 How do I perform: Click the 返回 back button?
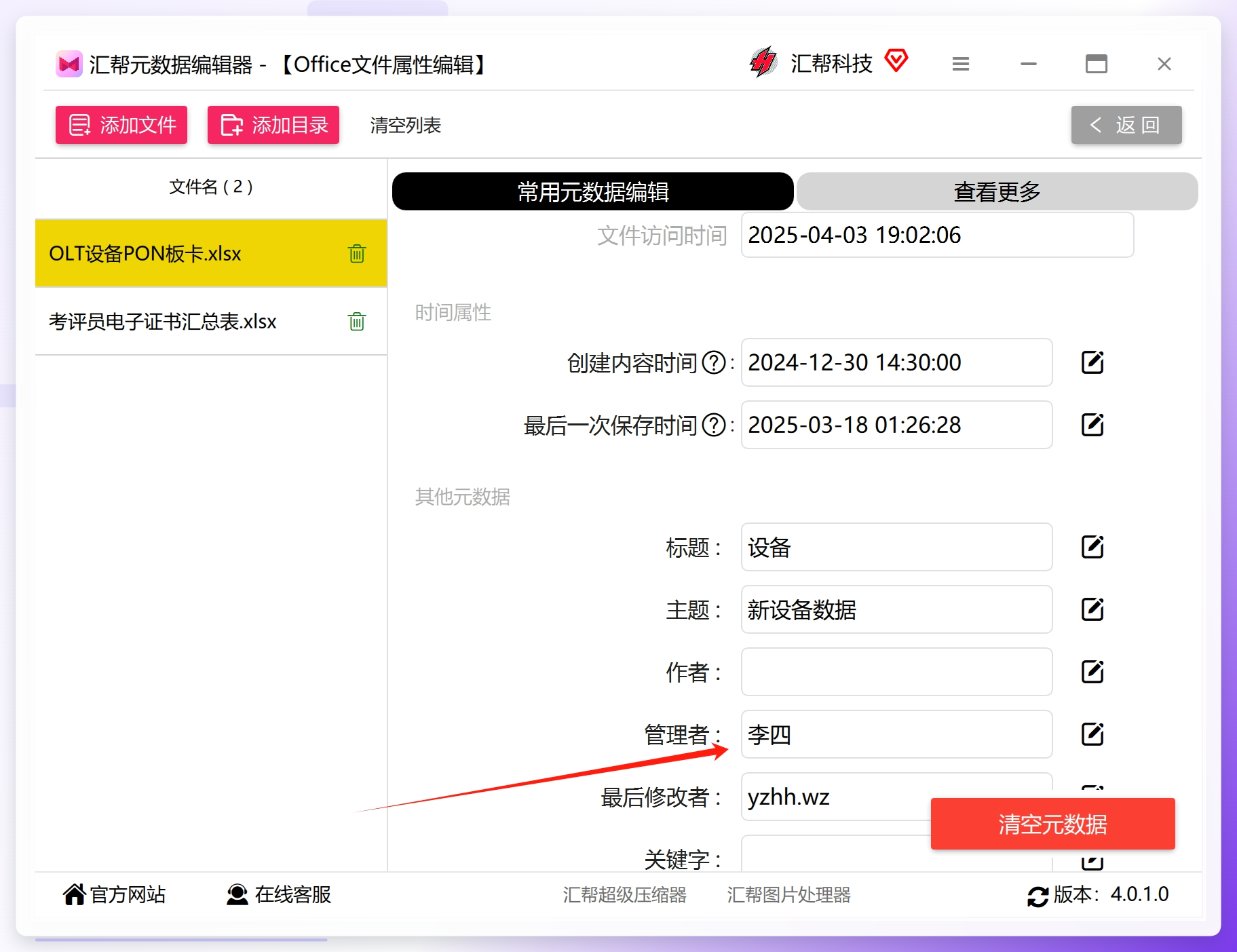pyautogui.click(x=1126, y=125)
